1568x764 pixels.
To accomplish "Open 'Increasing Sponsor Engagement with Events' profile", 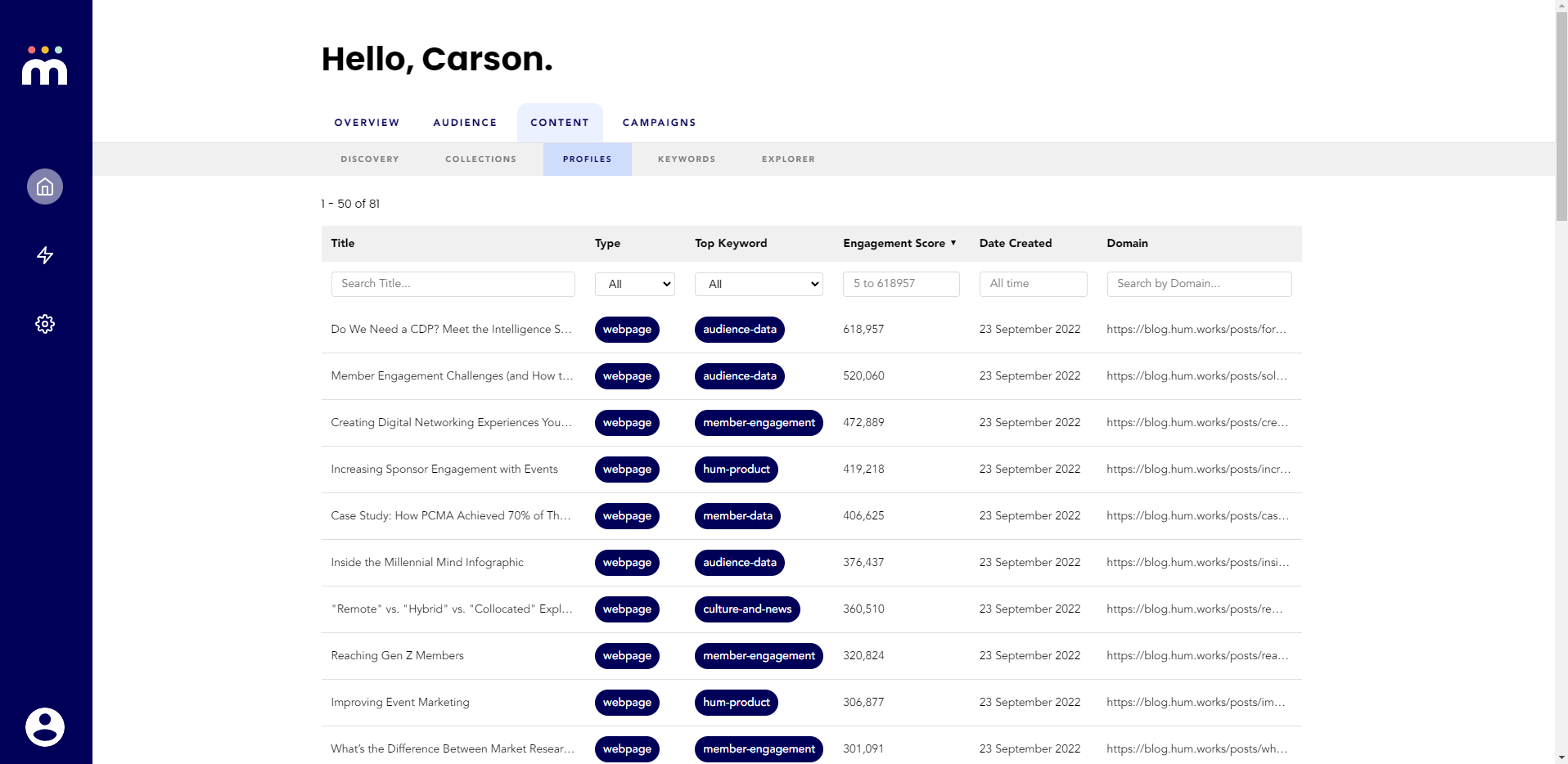I will pyautogui.click(x=444, y=469).
